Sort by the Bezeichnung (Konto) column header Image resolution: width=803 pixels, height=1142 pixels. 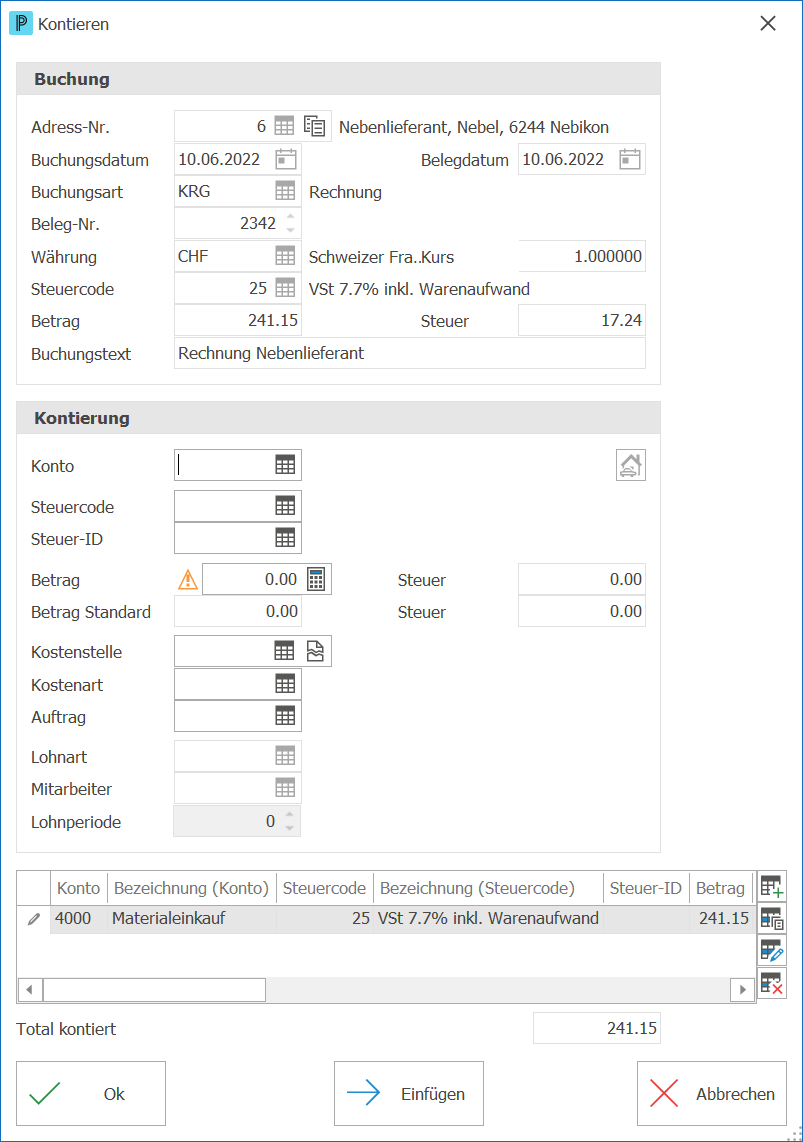[191, 889]
